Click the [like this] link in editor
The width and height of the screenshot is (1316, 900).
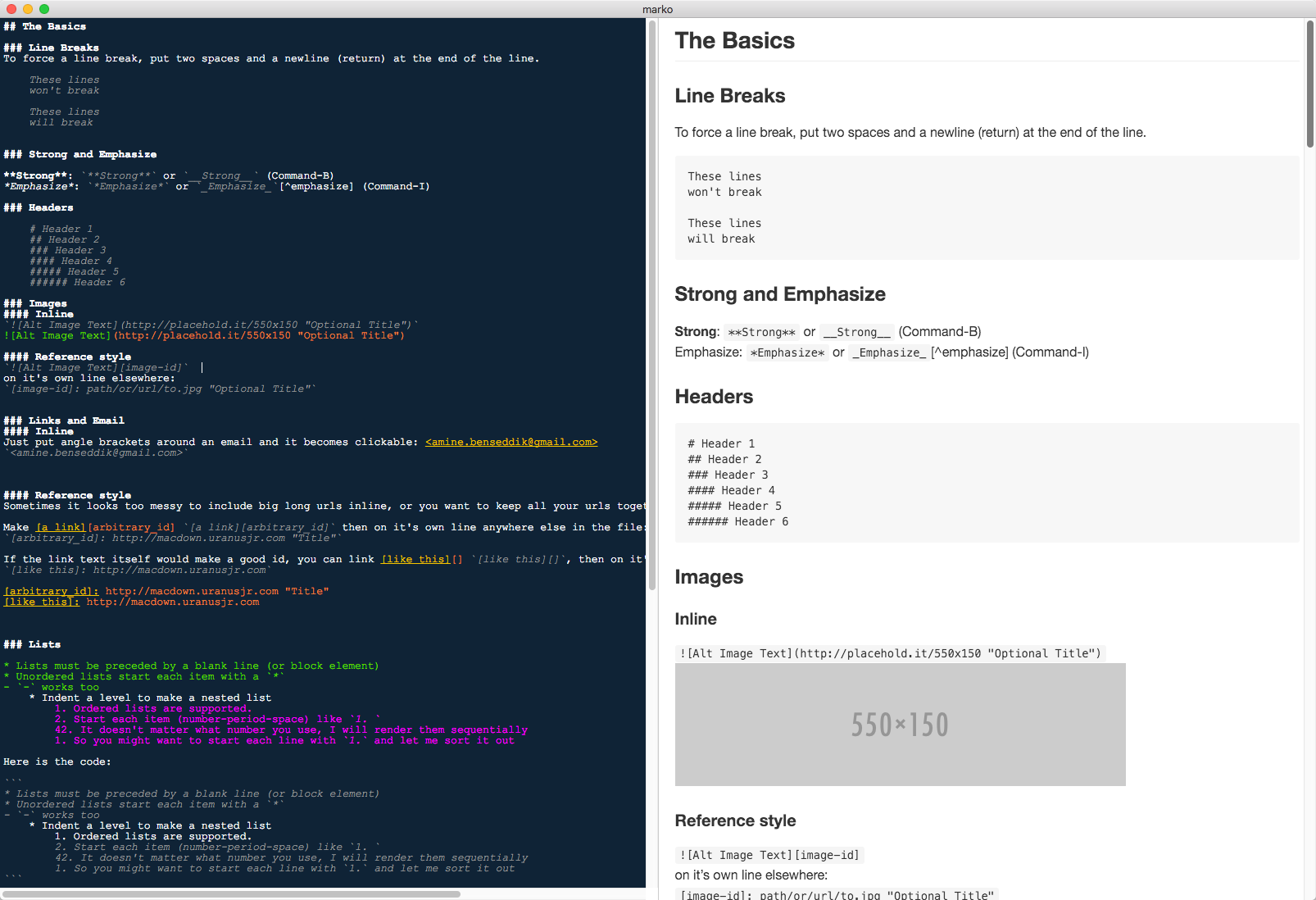coord(416,560)
